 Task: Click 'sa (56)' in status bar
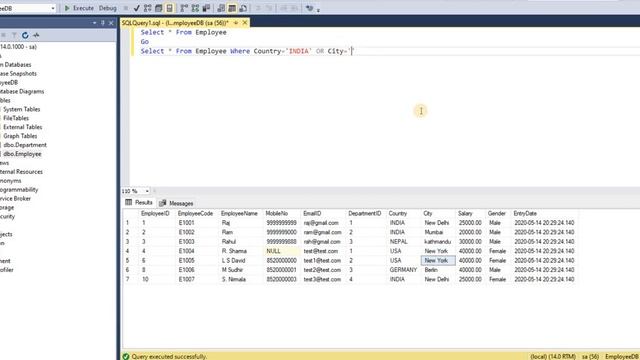[x=590, y=356]
